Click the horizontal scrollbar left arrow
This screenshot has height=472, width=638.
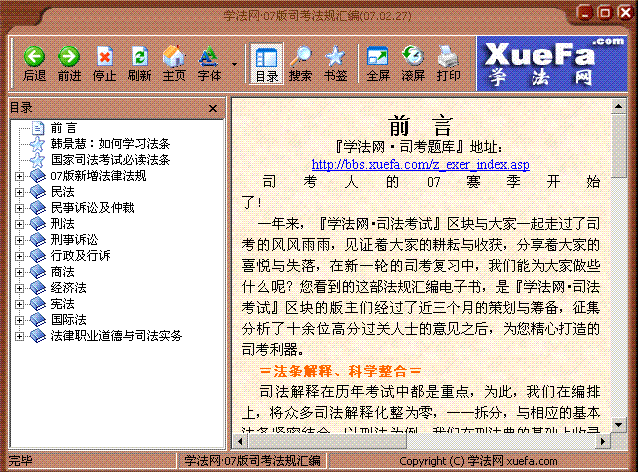240,441
